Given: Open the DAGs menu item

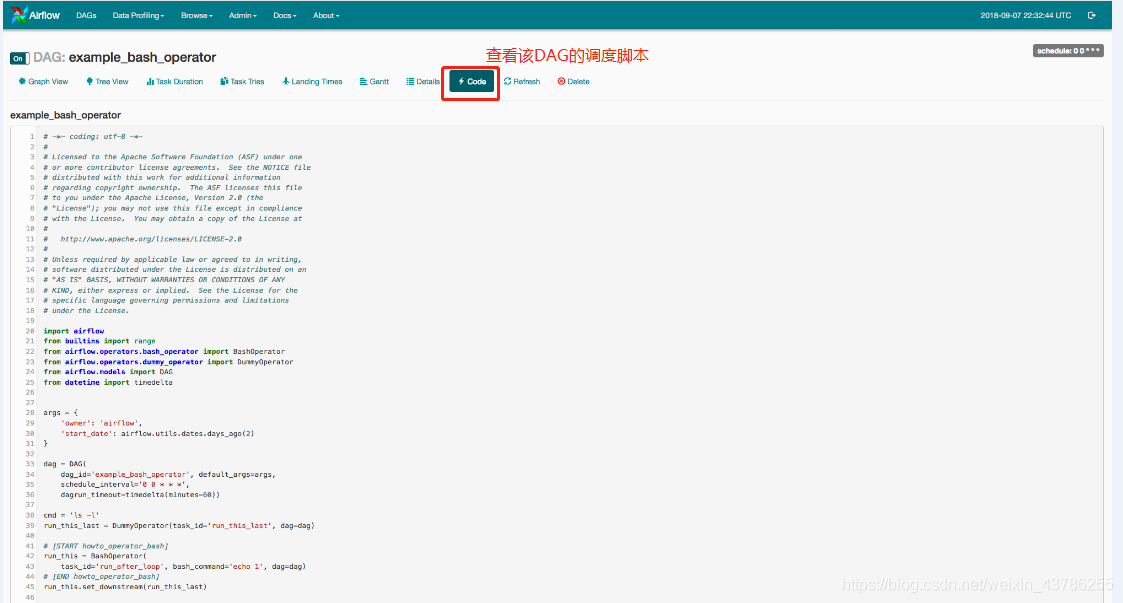Looking at the screenshot, I should pyautogui.click(x=86, y=15).
